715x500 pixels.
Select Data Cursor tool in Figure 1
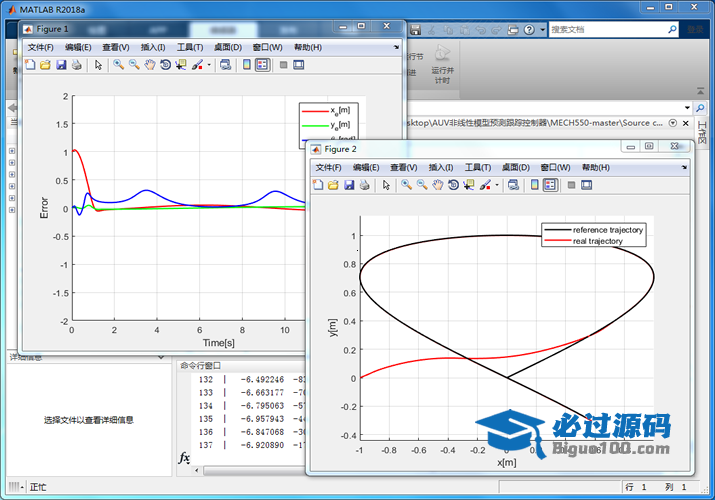point(181,65)
